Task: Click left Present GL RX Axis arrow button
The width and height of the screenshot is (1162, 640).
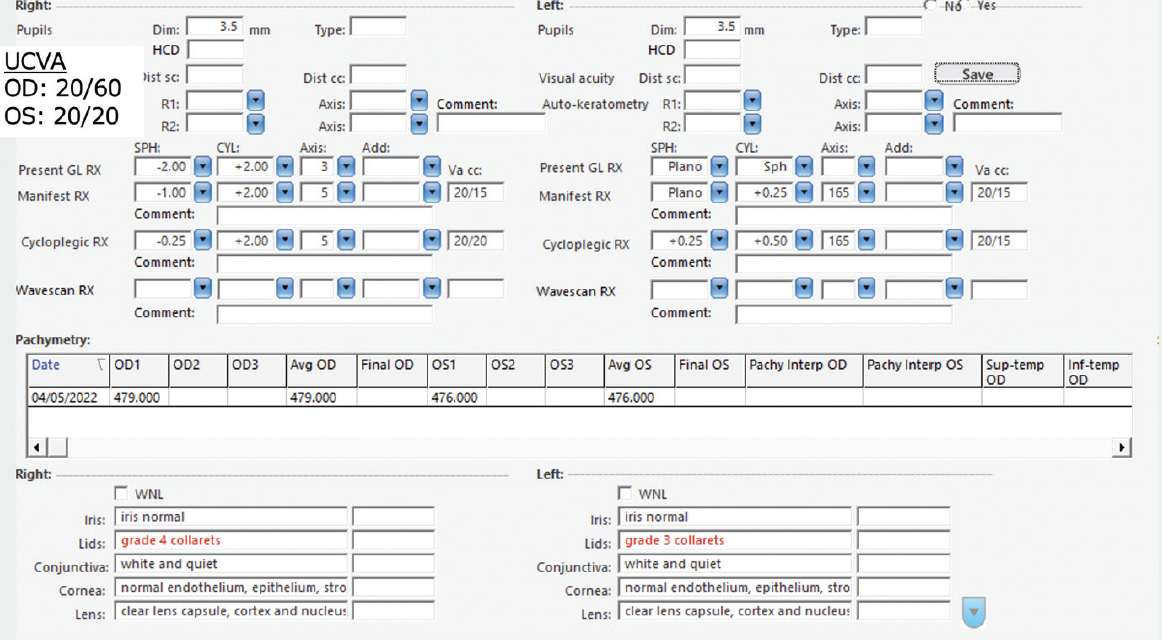Action: tap(864, 167)
